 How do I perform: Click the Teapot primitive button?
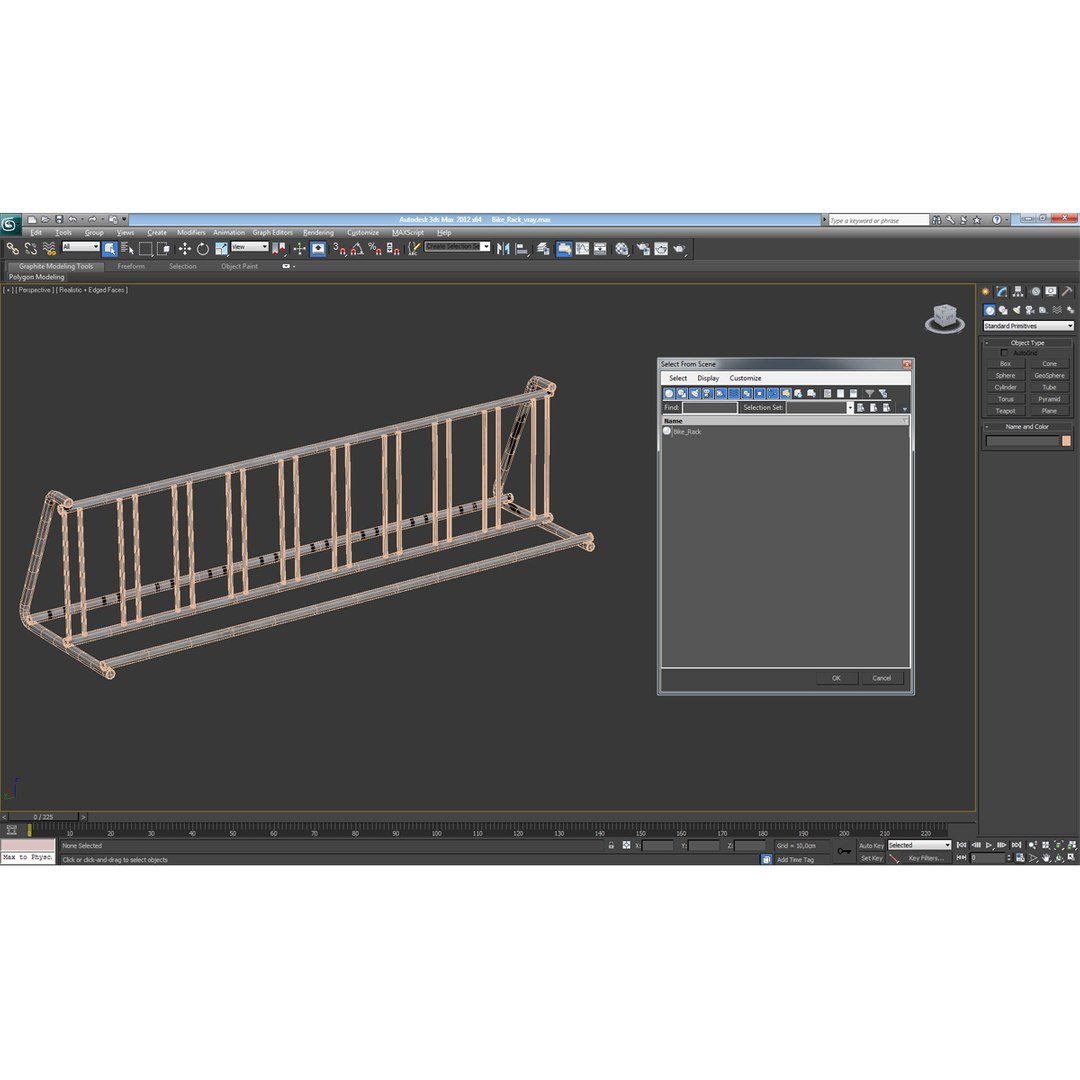tap(1005, 411)
